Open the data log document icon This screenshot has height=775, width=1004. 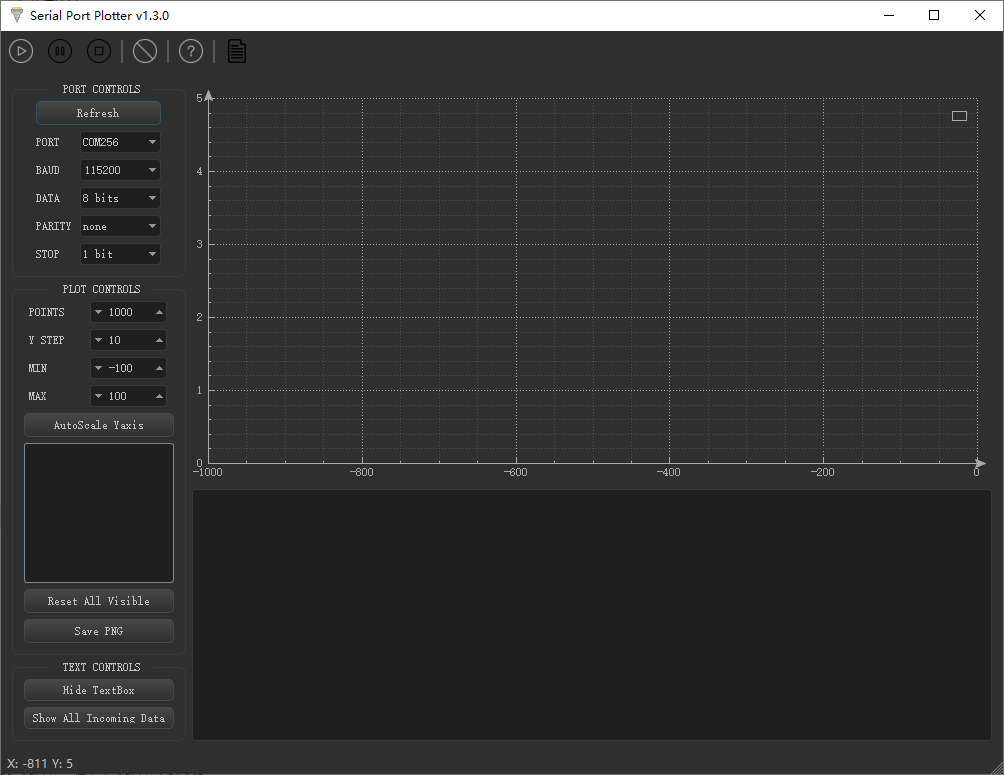(236, 50)
